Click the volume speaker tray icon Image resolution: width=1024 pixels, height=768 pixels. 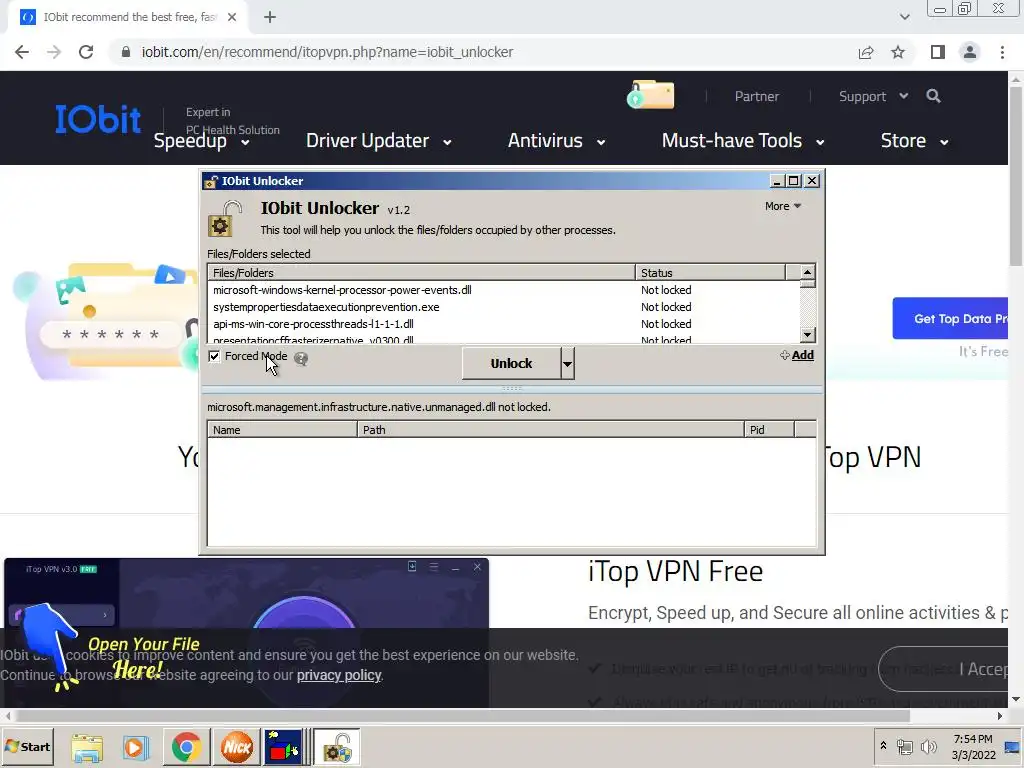(x=928, y=747)
